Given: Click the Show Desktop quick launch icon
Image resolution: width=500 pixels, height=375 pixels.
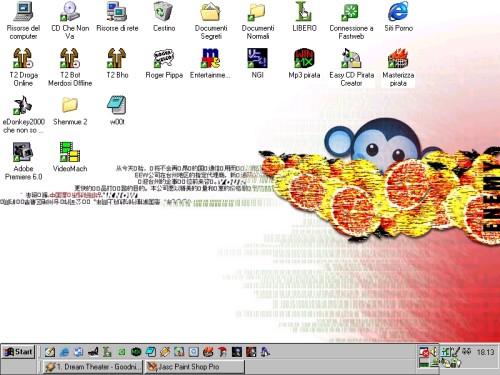Looking at the screenshot, I should click(50, 352).
